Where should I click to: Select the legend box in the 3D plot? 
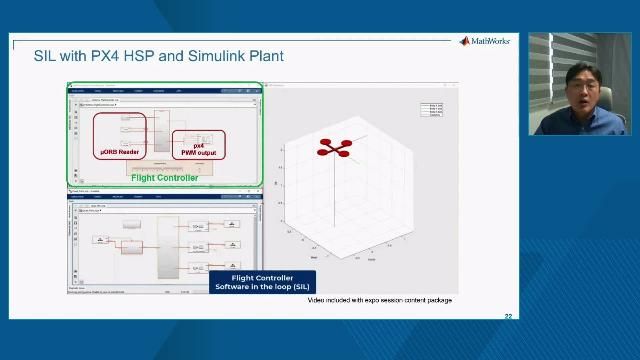tap(431, 110)
